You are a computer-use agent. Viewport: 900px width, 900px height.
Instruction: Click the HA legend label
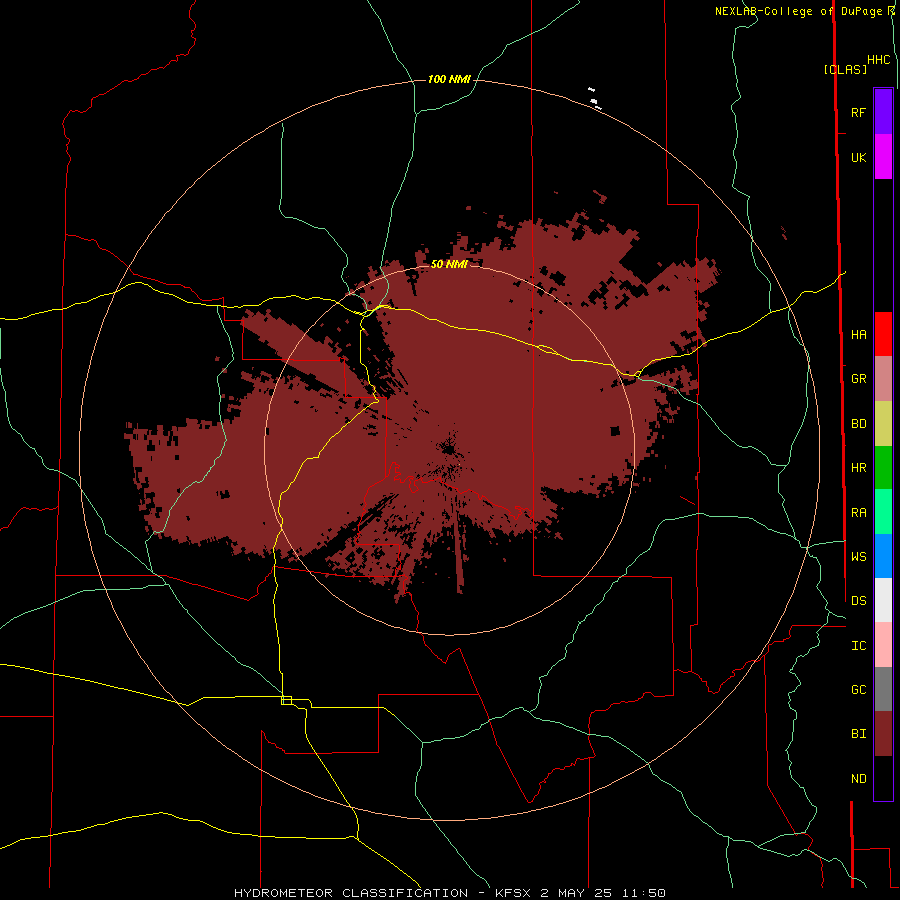(x=858, y=335)
